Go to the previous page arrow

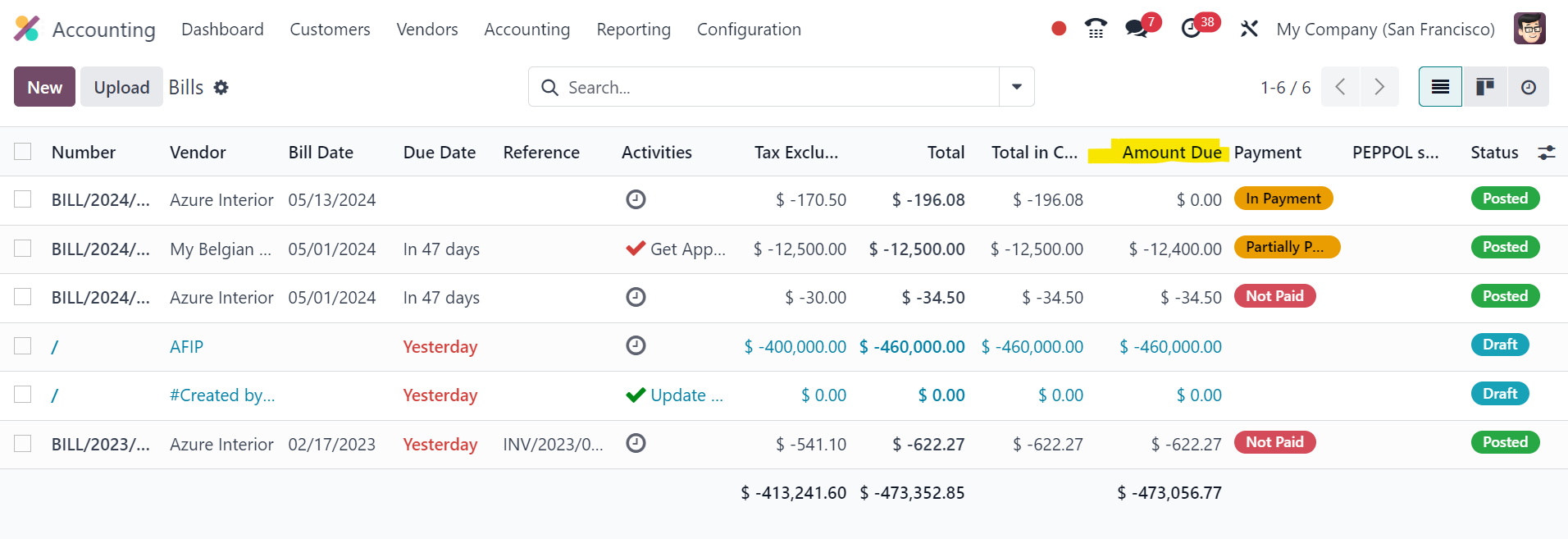click(1340, 87)
